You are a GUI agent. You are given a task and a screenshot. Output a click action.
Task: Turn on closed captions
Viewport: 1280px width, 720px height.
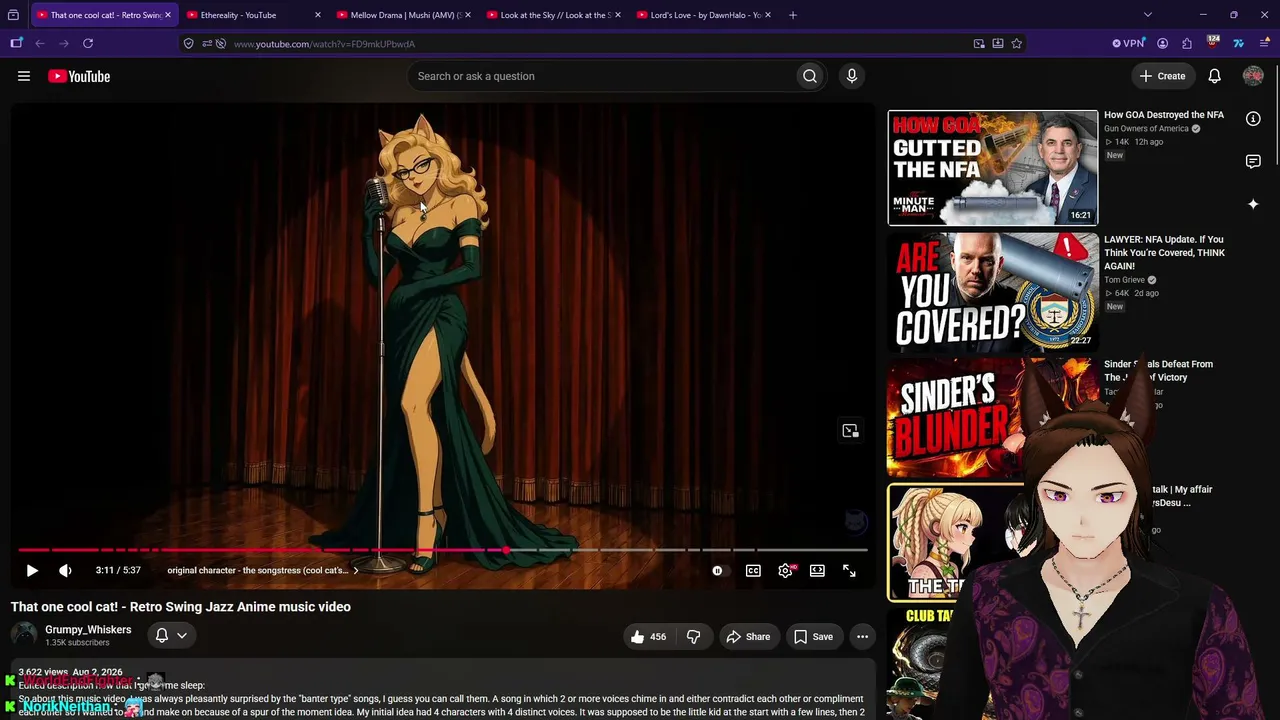753,570
